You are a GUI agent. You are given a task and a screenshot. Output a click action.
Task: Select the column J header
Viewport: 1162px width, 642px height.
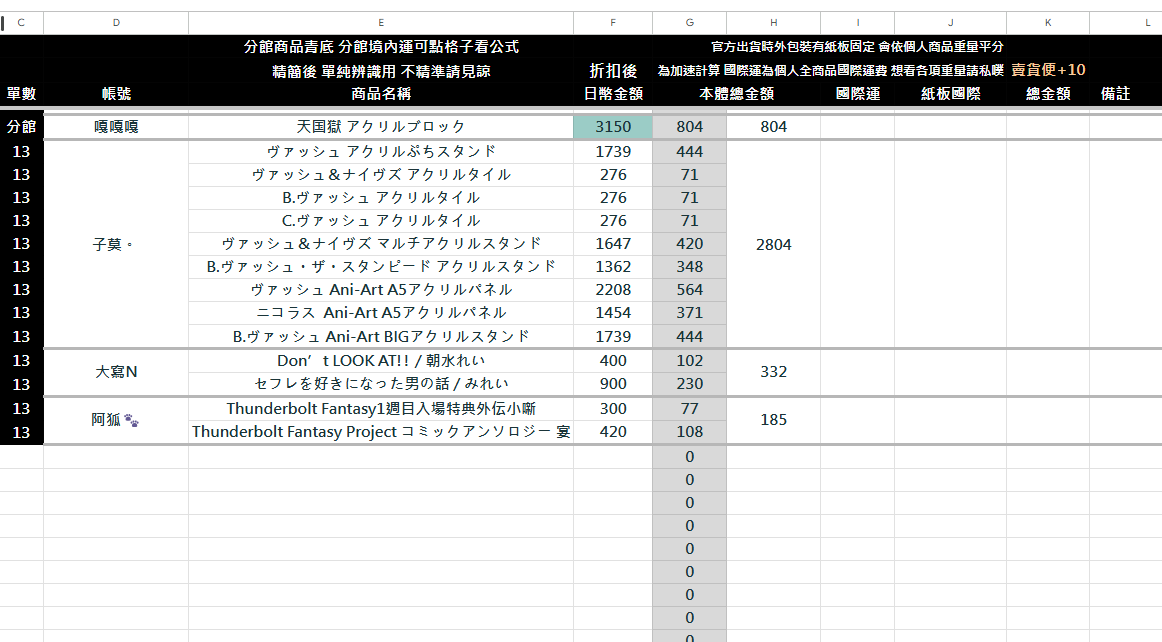[950, 23]
